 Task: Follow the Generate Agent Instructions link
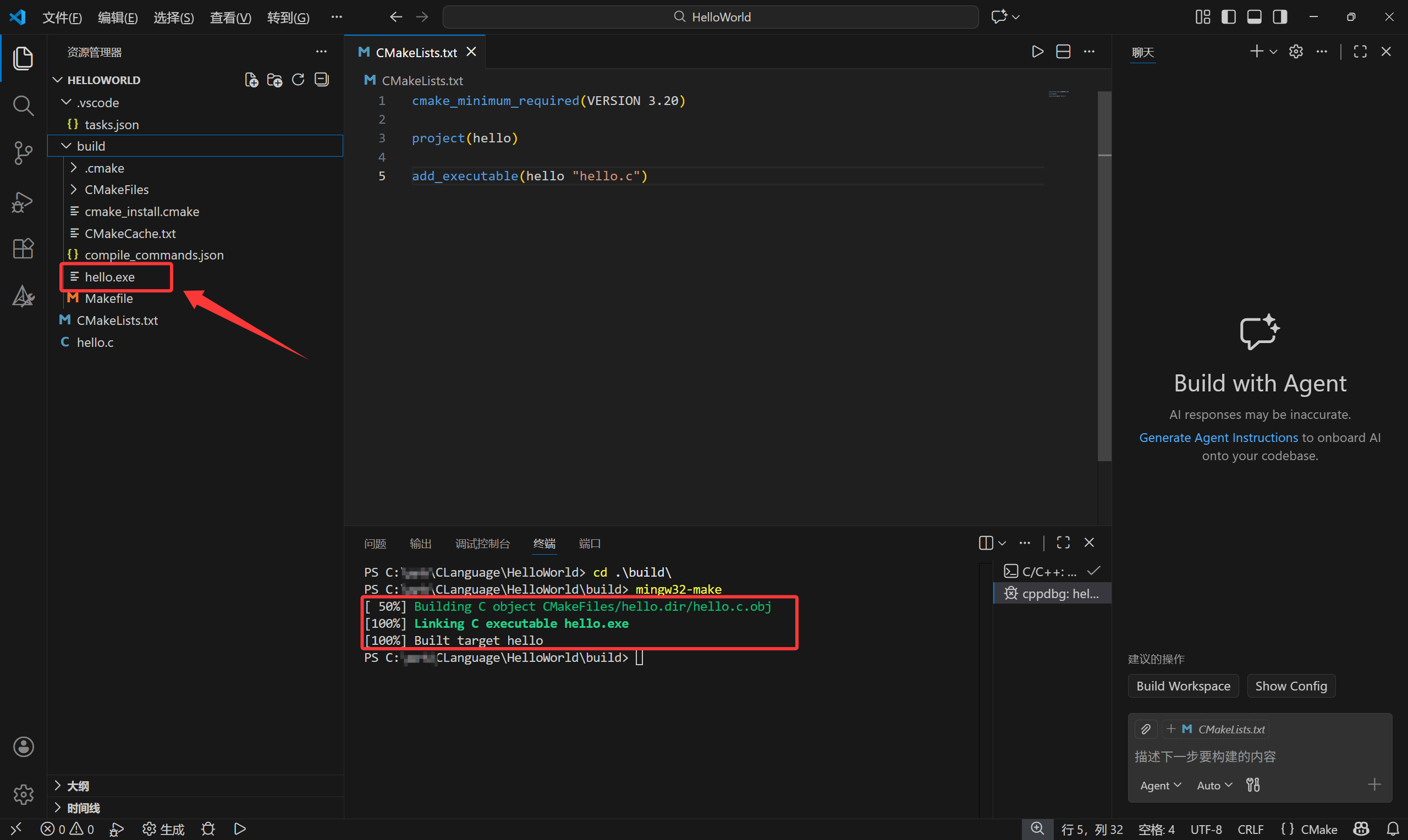click(x=1218, y=438)
